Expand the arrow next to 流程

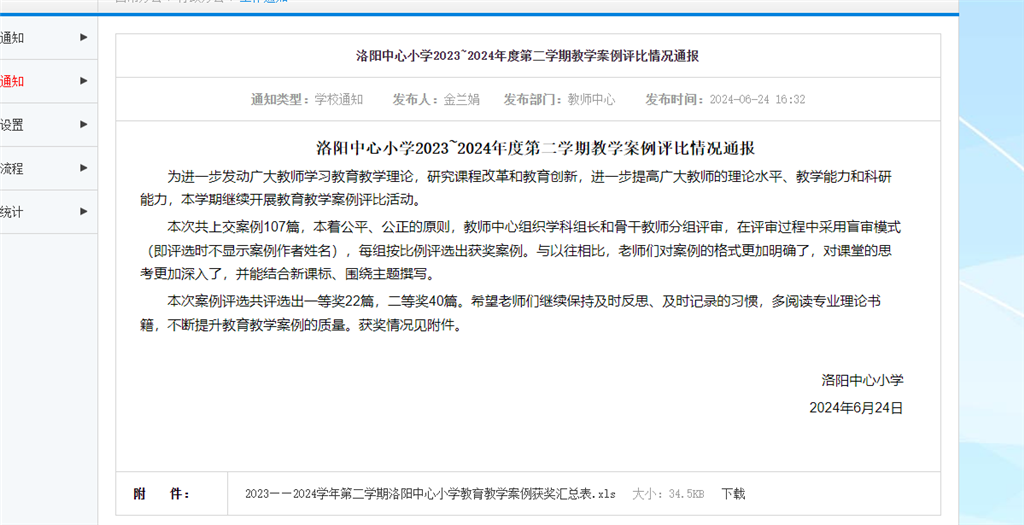tap(84, 168)
